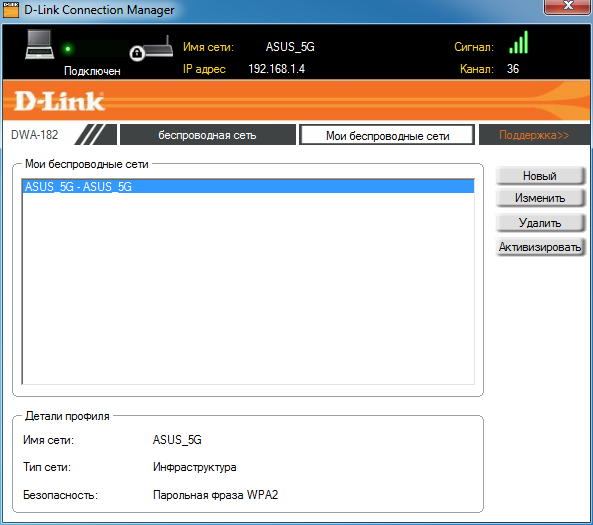Edit profile using the Изменить button
Image resolution: width=593 pixels, height=525 pixels.
coord(540,198)
